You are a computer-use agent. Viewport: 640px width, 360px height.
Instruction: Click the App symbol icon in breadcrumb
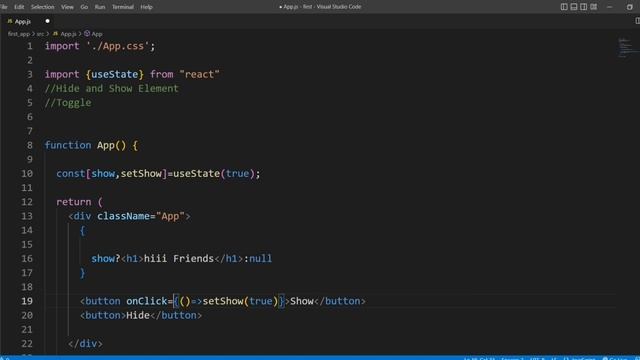click(87, 34)
